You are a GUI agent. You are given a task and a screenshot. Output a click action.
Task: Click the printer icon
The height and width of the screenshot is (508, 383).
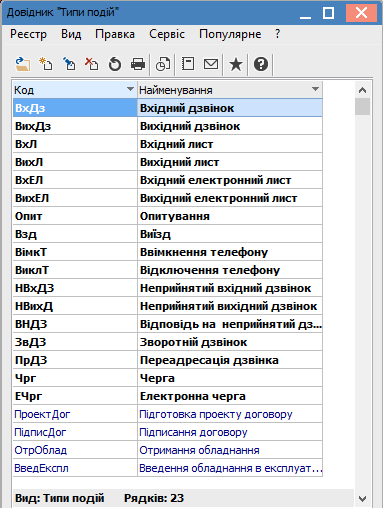click(x=138, y=64)
